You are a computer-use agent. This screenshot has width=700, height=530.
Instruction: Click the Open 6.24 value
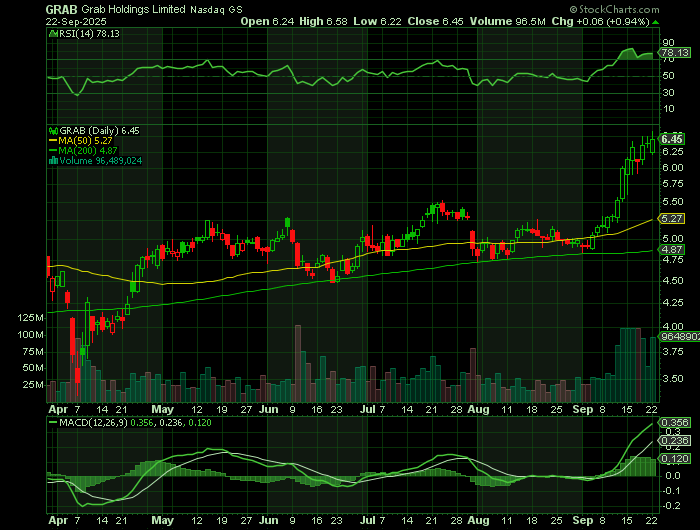coord(267,21)
